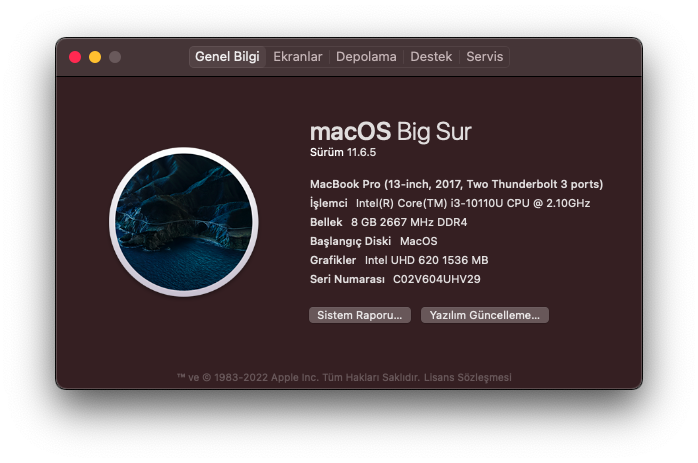Click the serial number C02V604UHV29
The height and width of the screenshot is (463, 698).
point(436,279)
